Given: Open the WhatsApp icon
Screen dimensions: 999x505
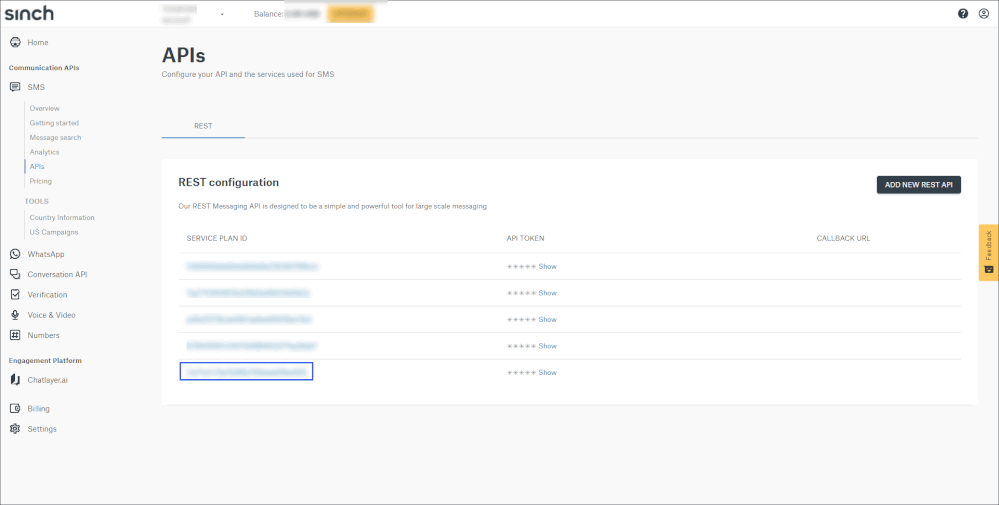Looking at the screenshot, I should coord(15,254).
